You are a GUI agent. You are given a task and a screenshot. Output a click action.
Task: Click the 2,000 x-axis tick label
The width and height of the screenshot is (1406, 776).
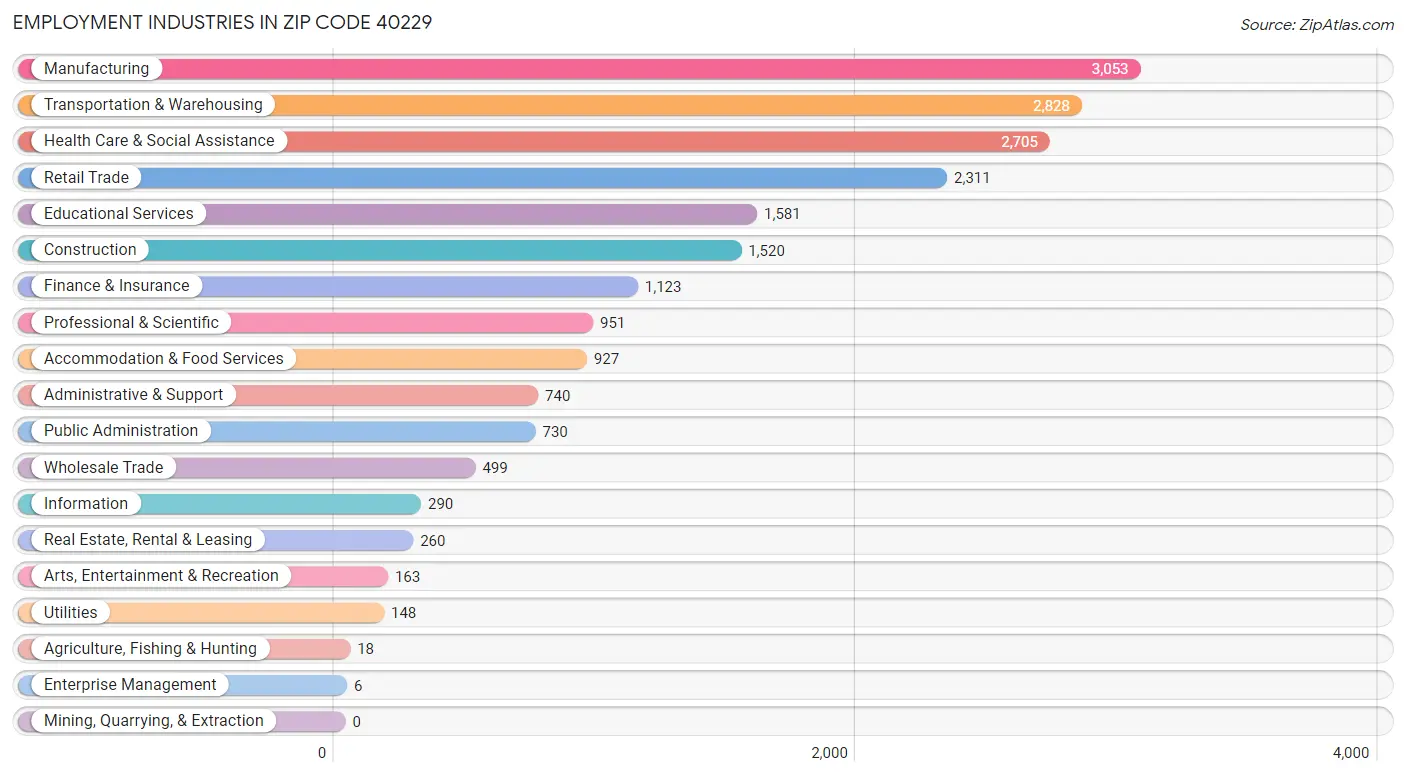[830, 753]
